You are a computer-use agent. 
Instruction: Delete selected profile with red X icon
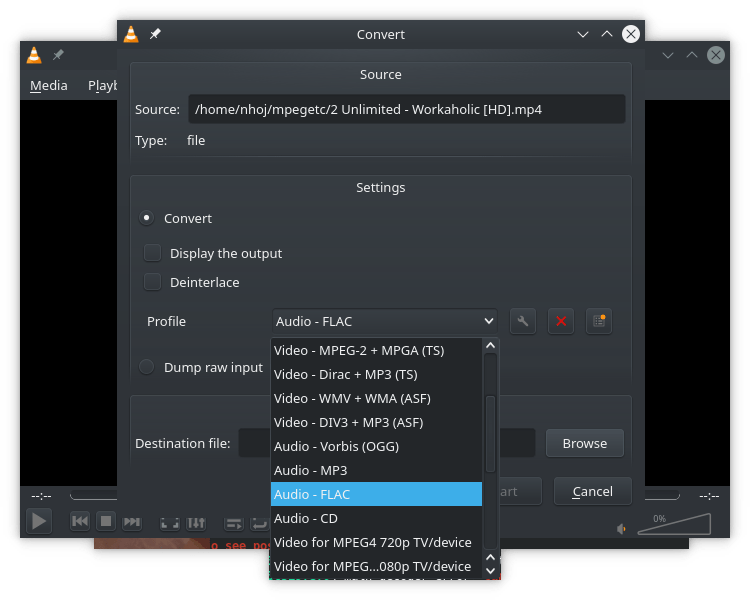pyautogui.click(x=561, y=321)
